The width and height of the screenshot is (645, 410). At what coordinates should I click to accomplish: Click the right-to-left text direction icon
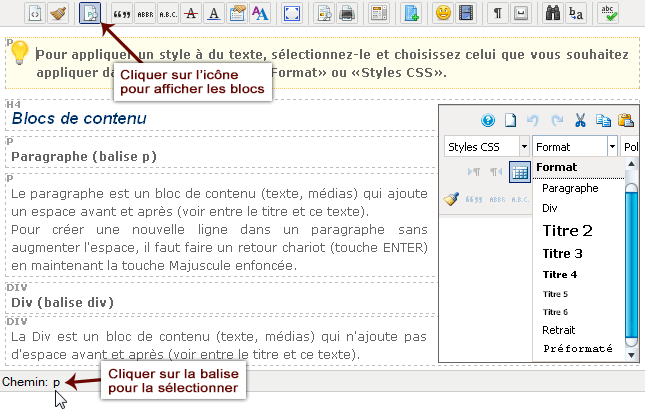point(496,171)
